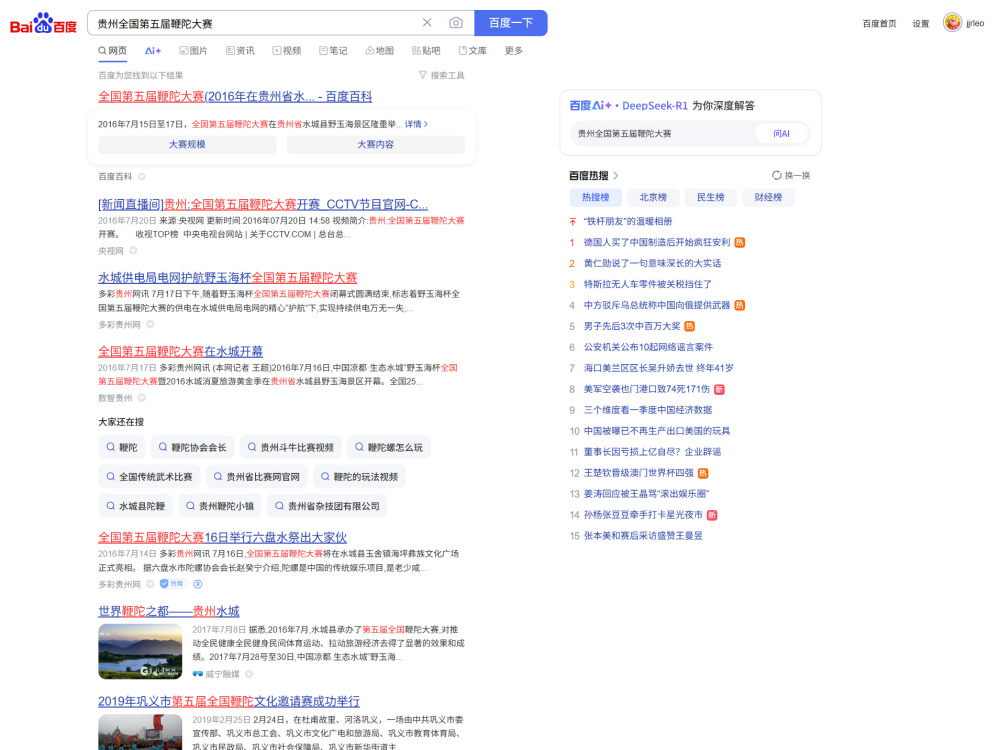
Task: Open 世界鞭陀之都——贵州水城 result
Action: coord(168,612)
